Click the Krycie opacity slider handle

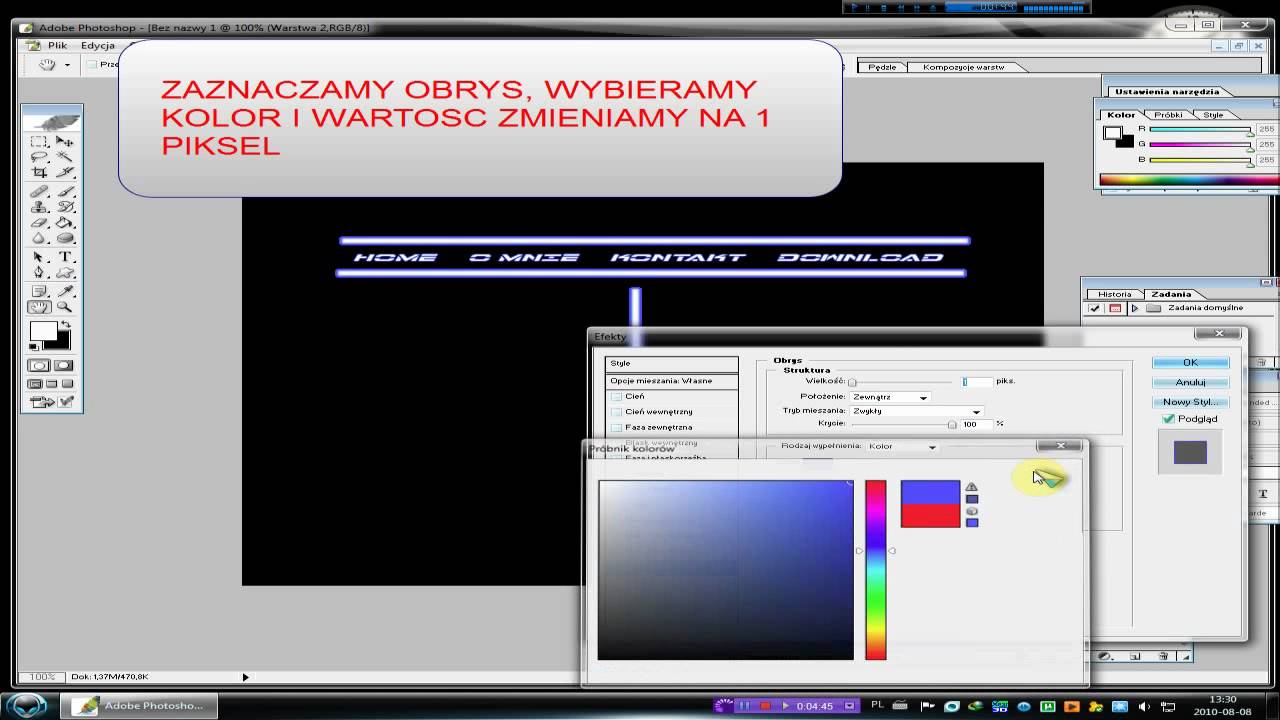pos(952,425)
